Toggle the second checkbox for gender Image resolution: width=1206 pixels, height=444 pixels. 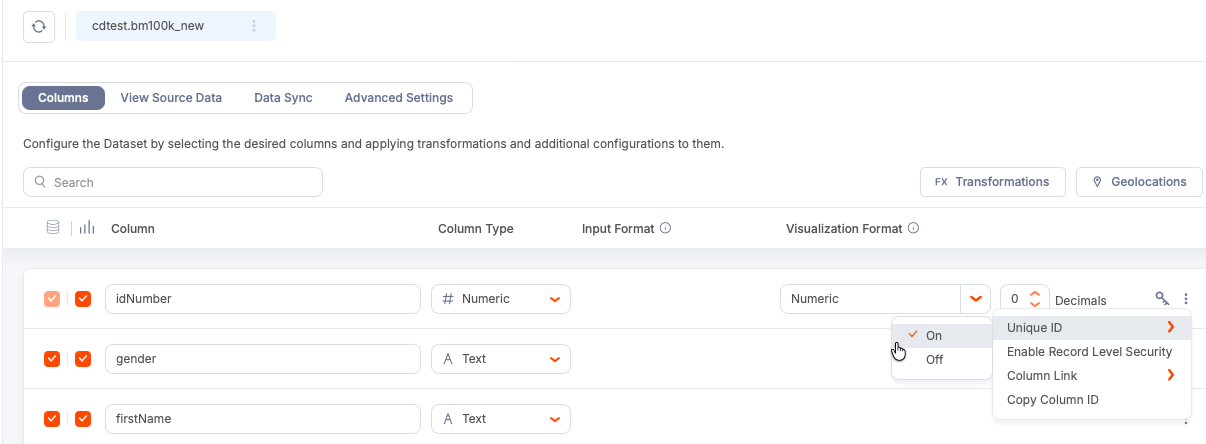(83, 359)
